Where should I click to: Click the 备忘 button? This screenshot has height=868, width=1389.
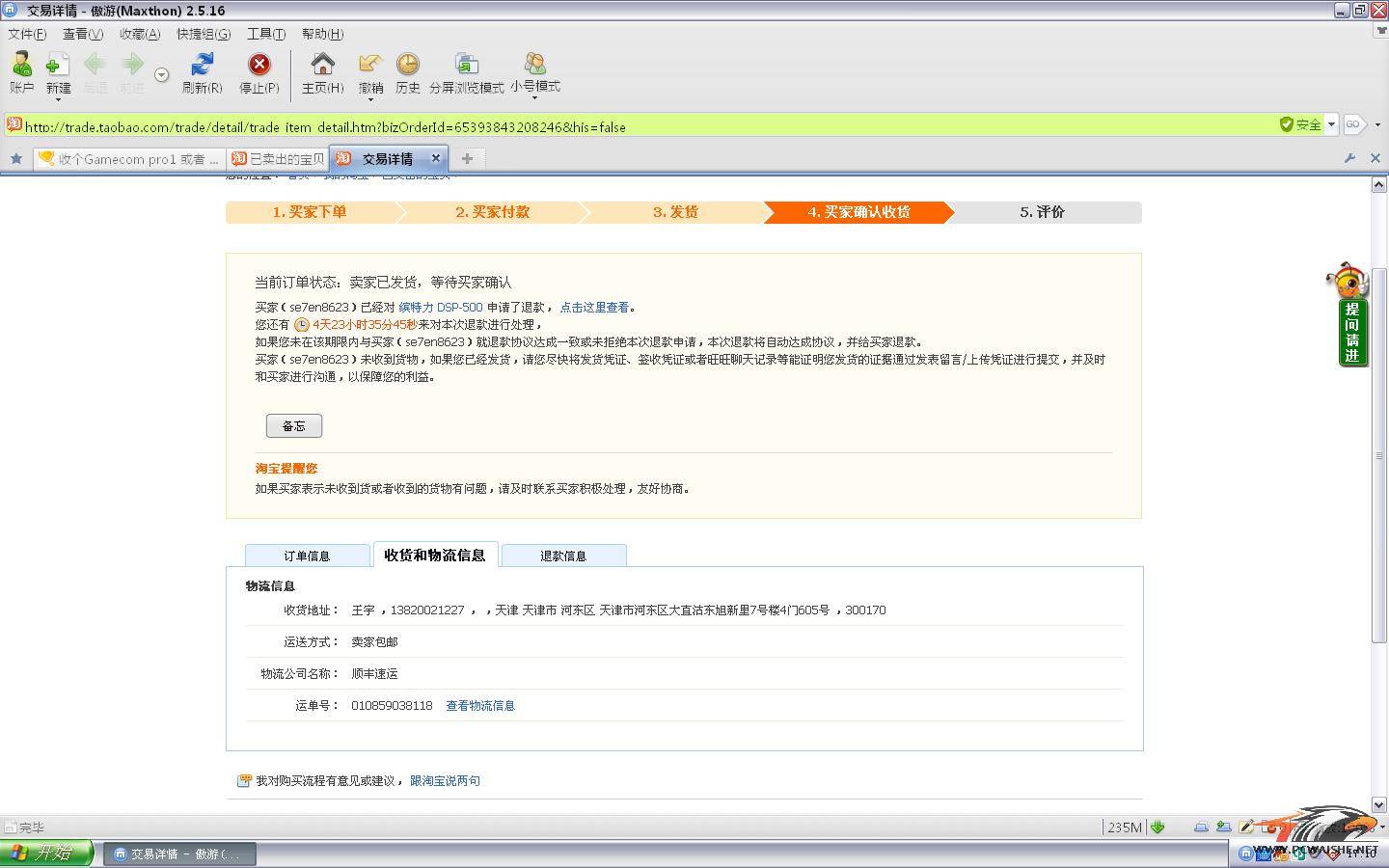294,425
